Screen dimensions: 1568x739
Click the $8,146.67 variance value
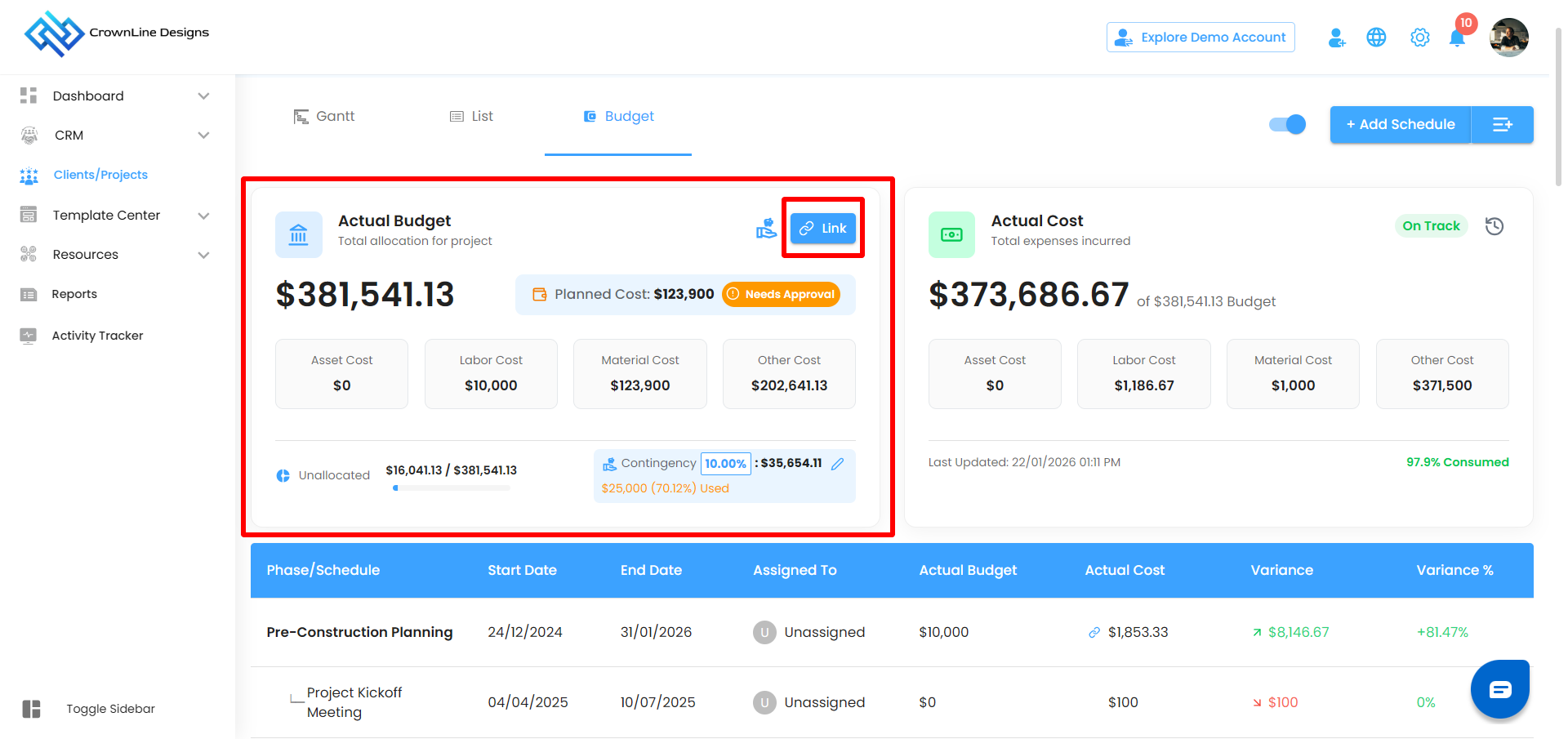[x=1298, y=632]
